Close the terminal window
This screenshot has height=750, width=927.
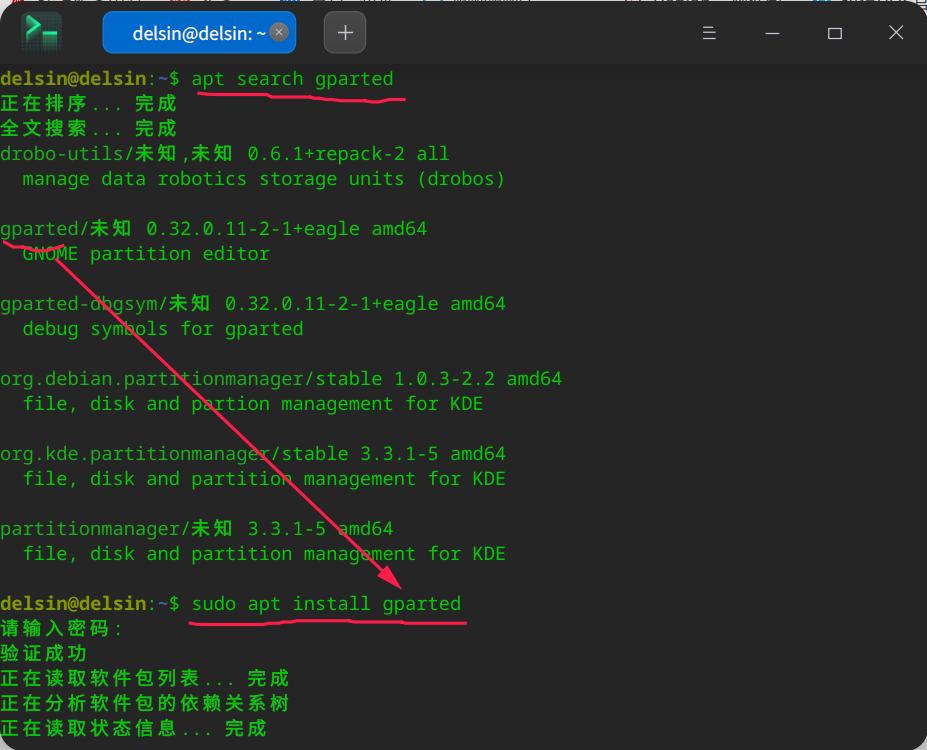click(896, 33)
